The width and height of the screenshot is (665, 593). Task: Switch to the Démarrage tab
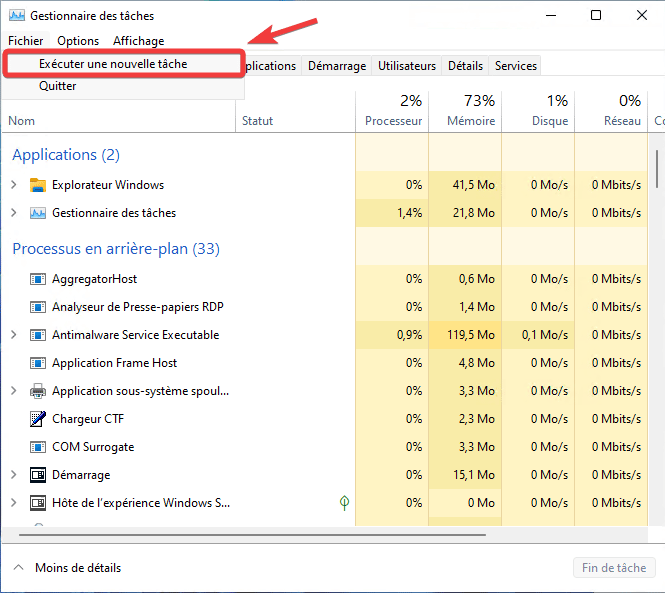click(x=337, y=66)
